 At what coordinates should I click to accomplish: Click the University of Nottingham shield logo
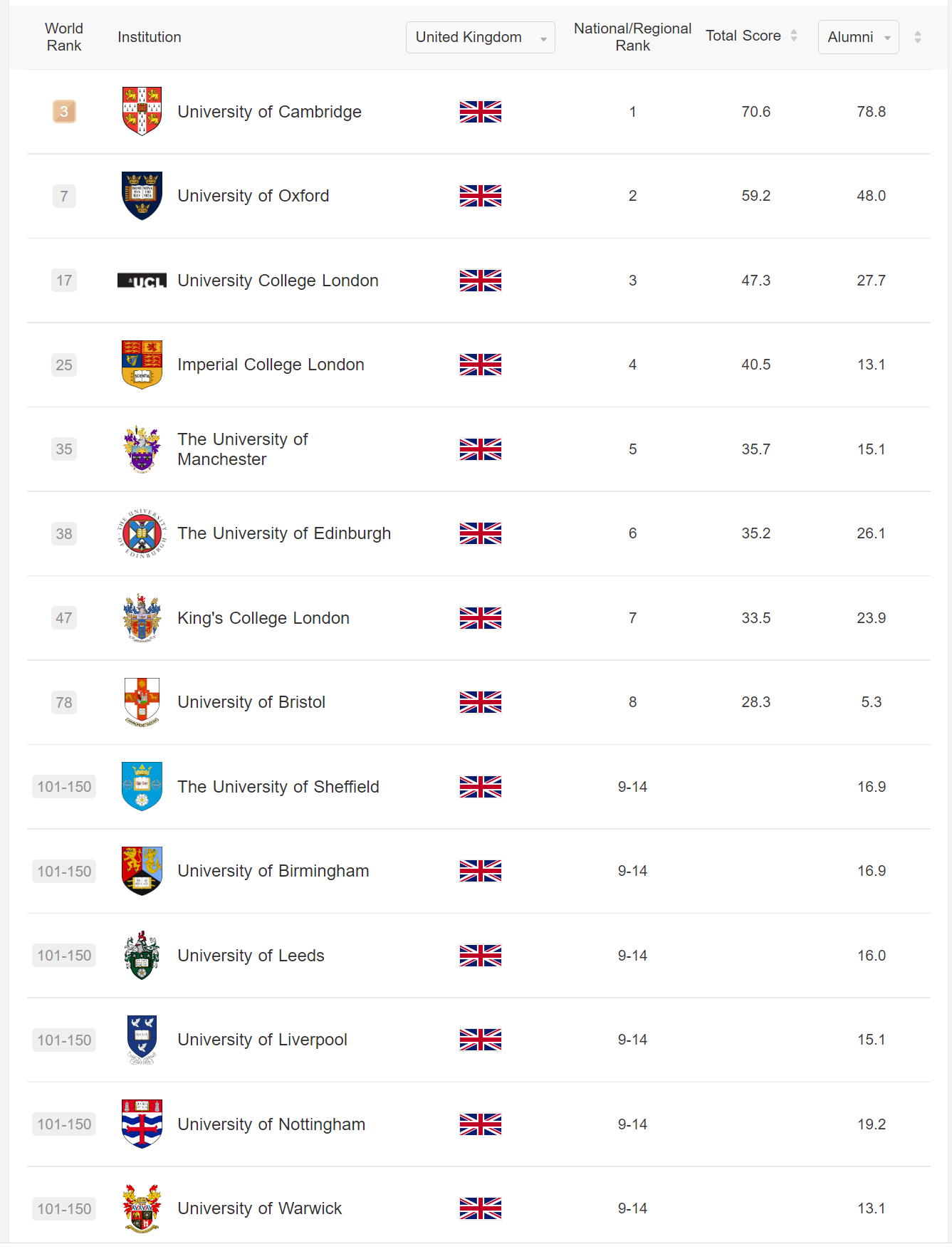click(142, 1124)
